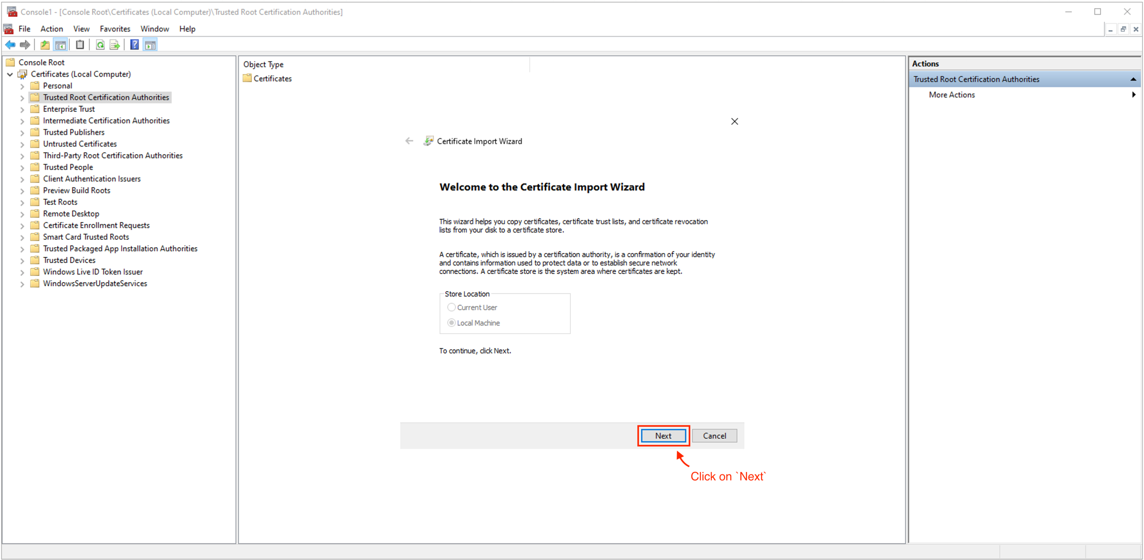The height and width of the screenshot is (560, 1144).
Task: Collapse the Certificates (Local Computer) node
Action: 9,74
